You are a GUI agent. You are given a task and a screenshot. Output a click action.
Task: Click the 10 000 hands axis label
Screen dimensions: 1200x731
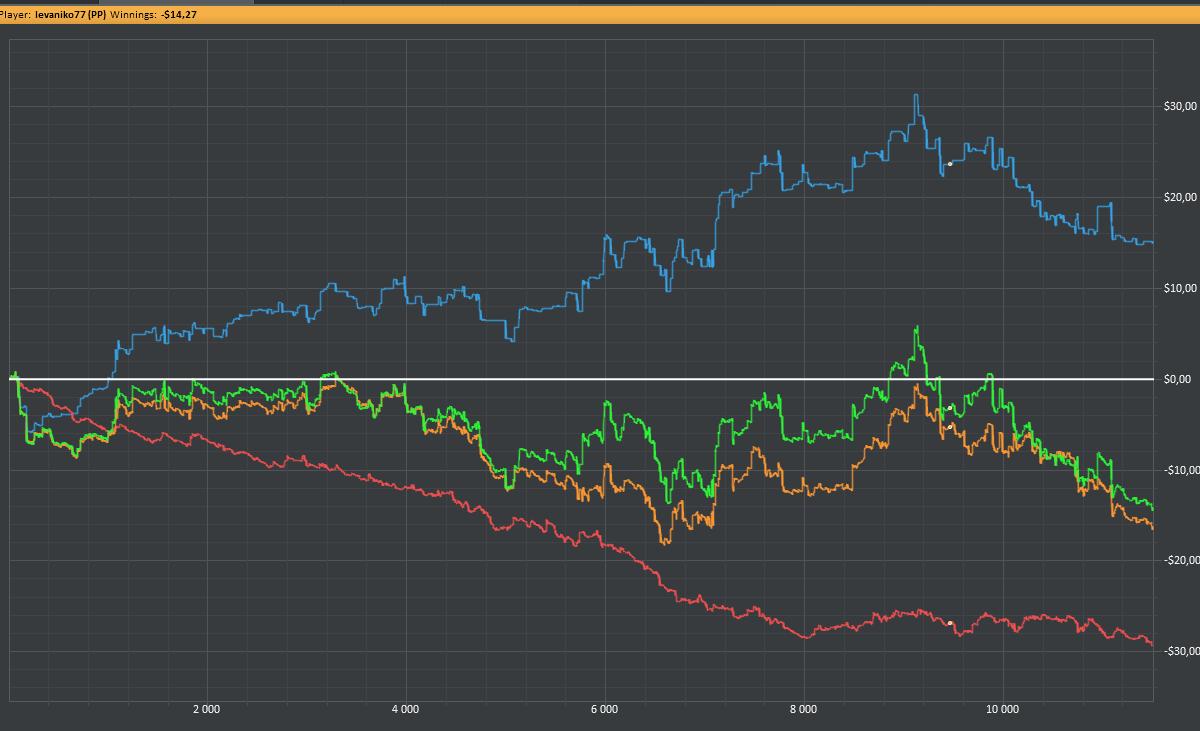coord(1002,709)
